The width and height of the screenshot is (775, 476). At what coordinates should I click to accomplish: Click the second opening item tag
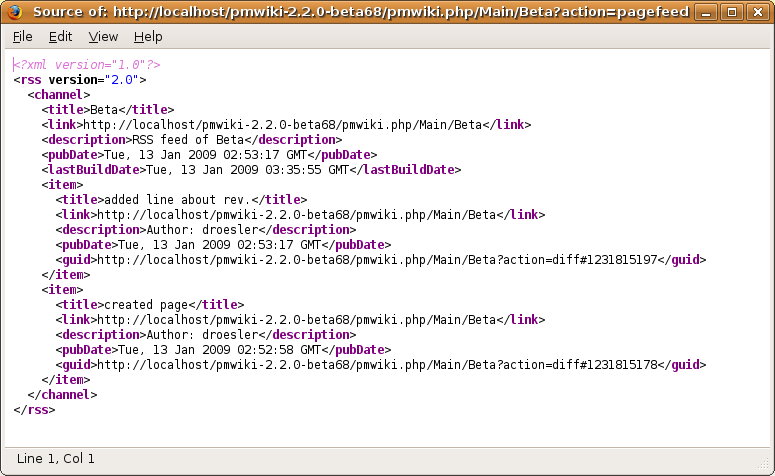point(62,290)
